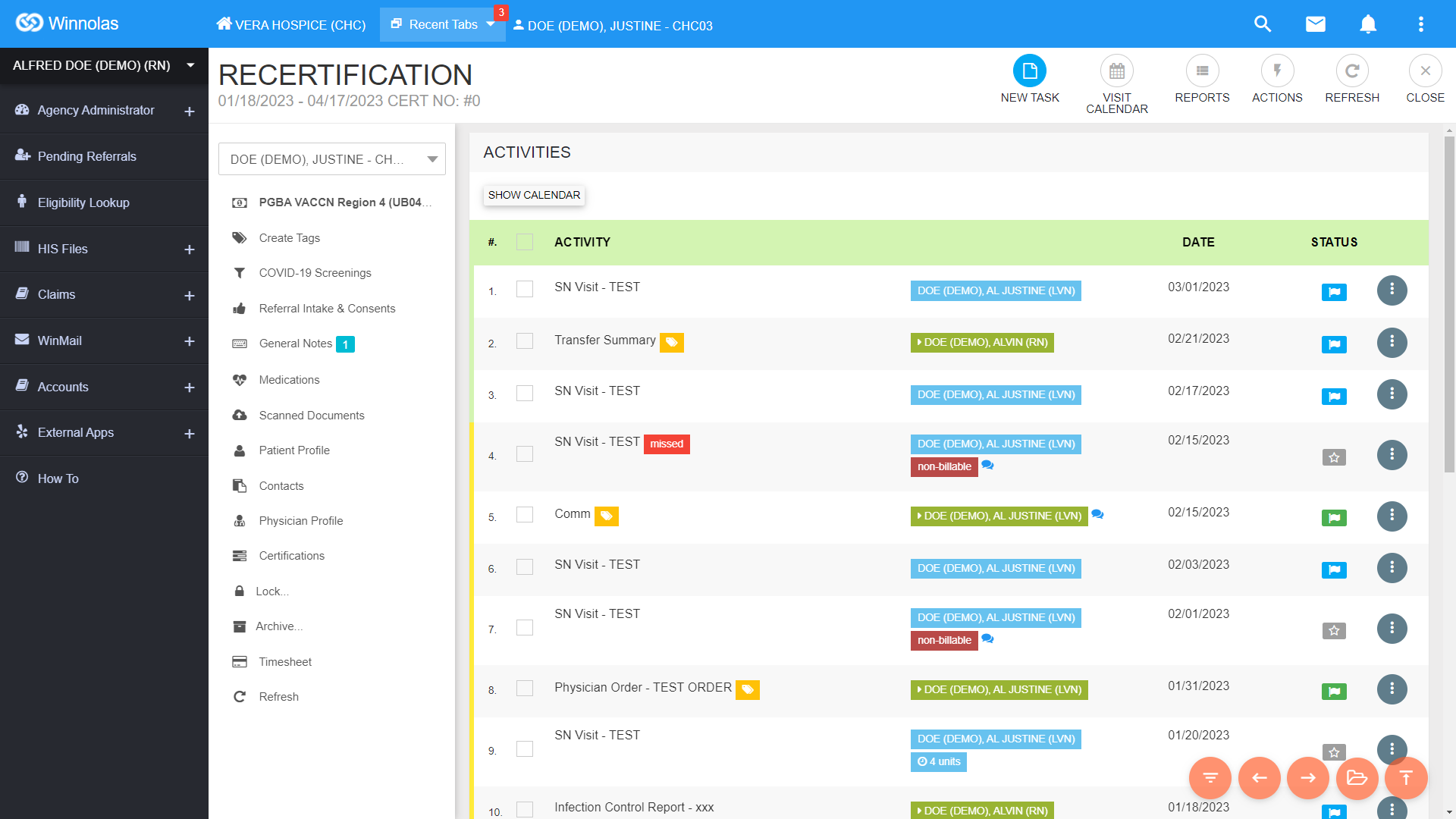Image resolution: width=1456 pixels, height=819 pixels.
Task: Expand the External Apps plus
Action: pyautogui.click(x=190, y=434)
